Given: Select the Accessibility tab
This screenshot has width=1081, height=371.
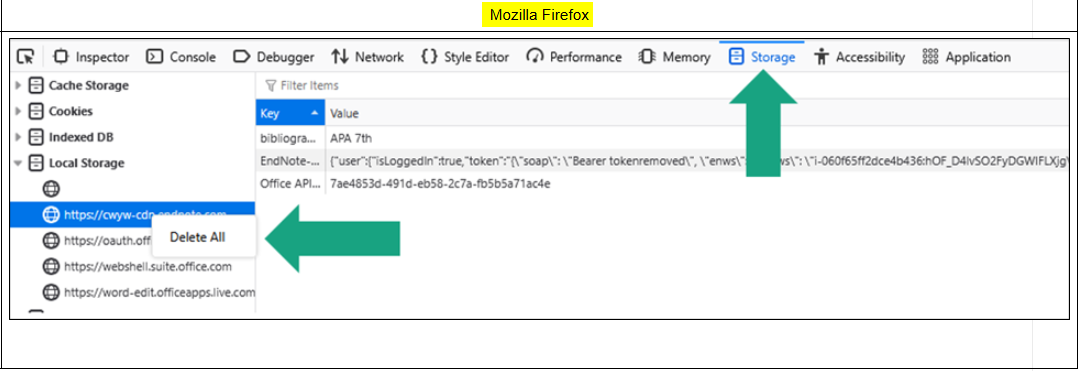Looking at the screenshot, I should tap(859, 57).
